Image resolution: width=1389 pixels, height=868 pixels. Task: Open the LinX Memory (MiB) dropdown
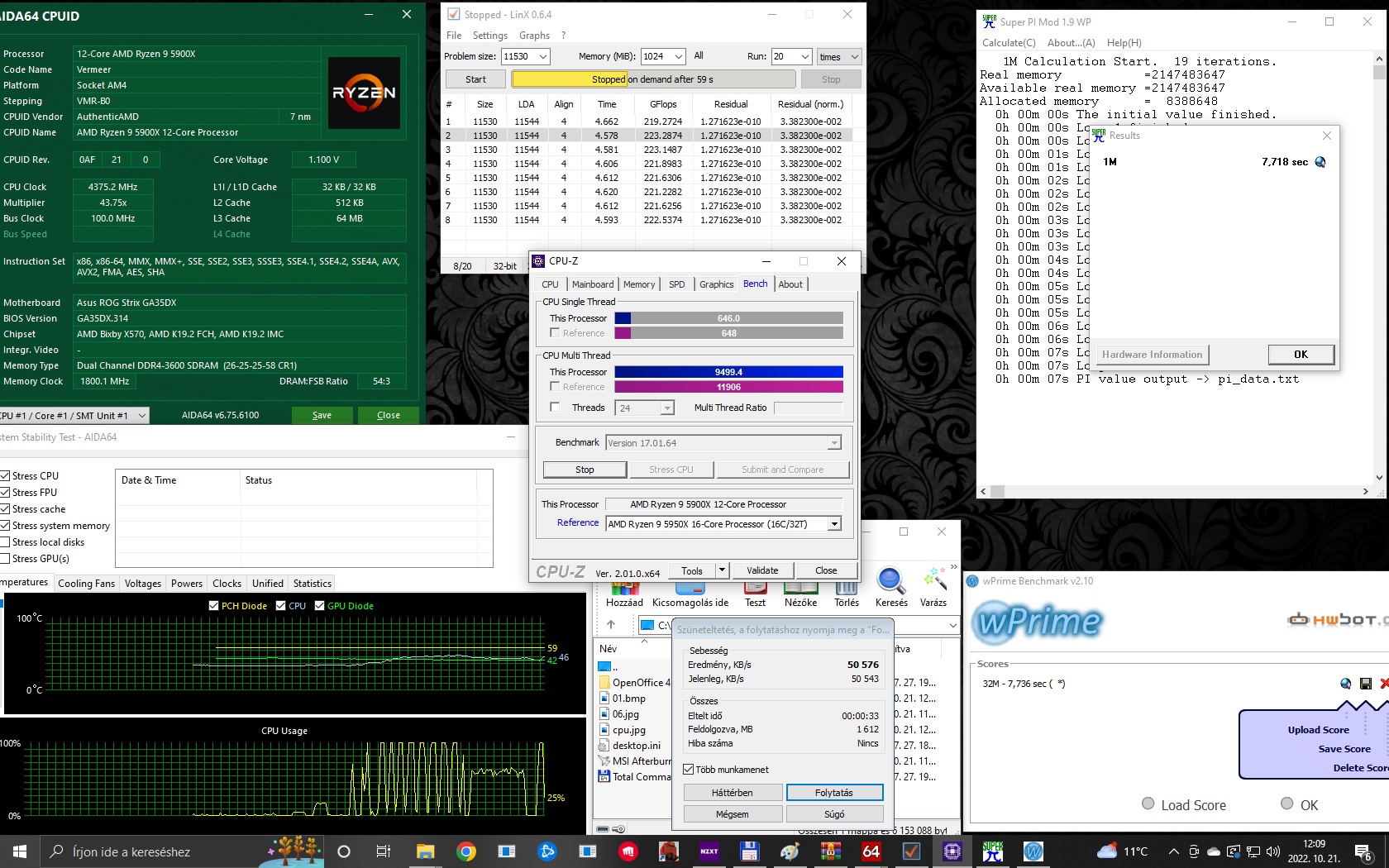pos(679,57)
